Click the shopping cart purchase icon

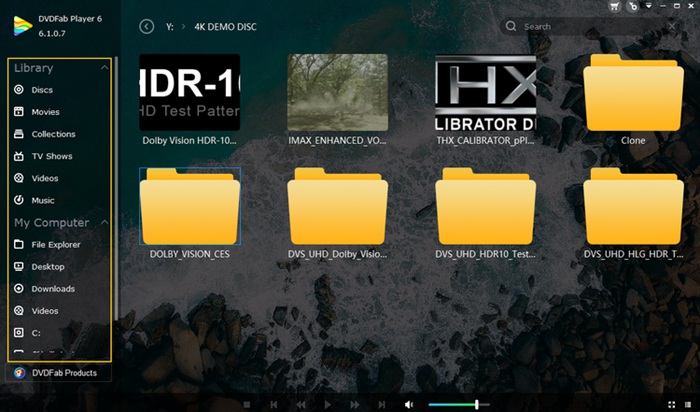(615, 6)
